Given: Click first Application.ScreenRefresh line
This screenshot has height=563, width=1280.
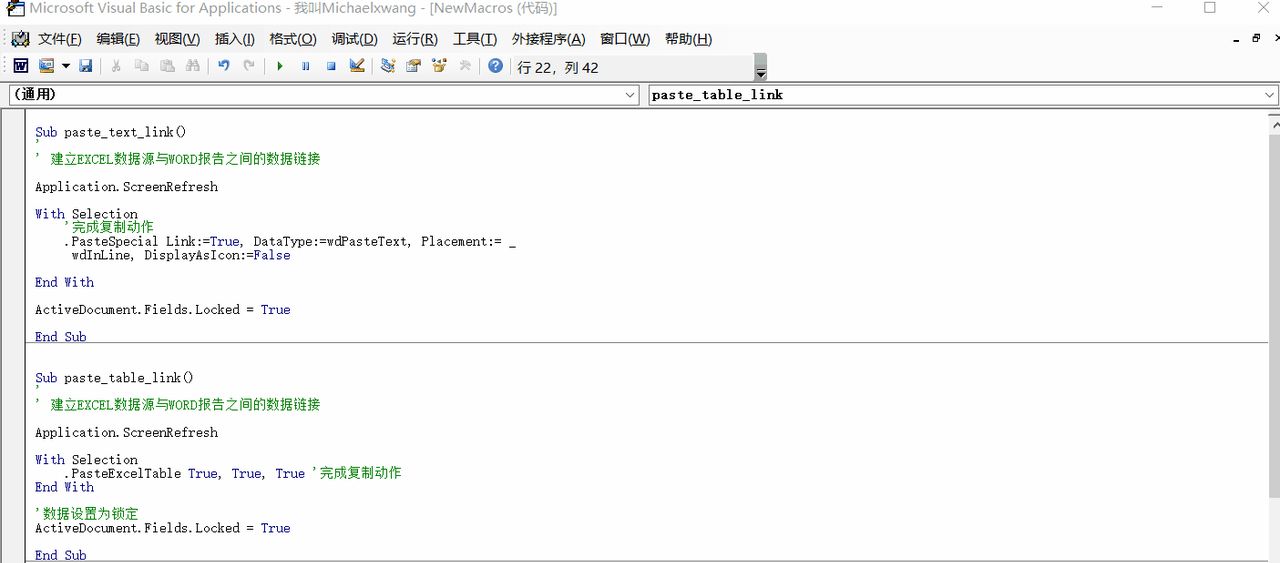Looking at the screenshot, I should click(126, 187).
